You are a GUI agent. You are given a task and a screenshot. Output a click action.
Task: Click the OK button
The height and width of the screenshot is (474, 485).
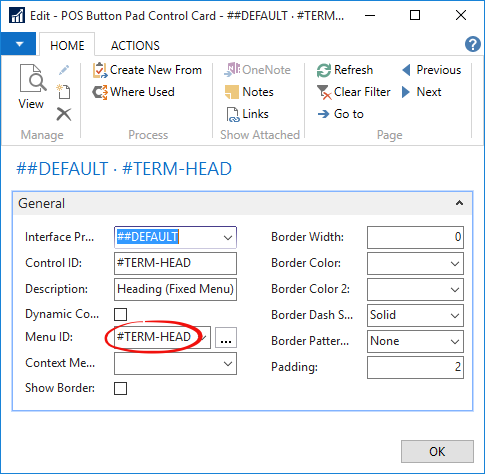(437, 451)
